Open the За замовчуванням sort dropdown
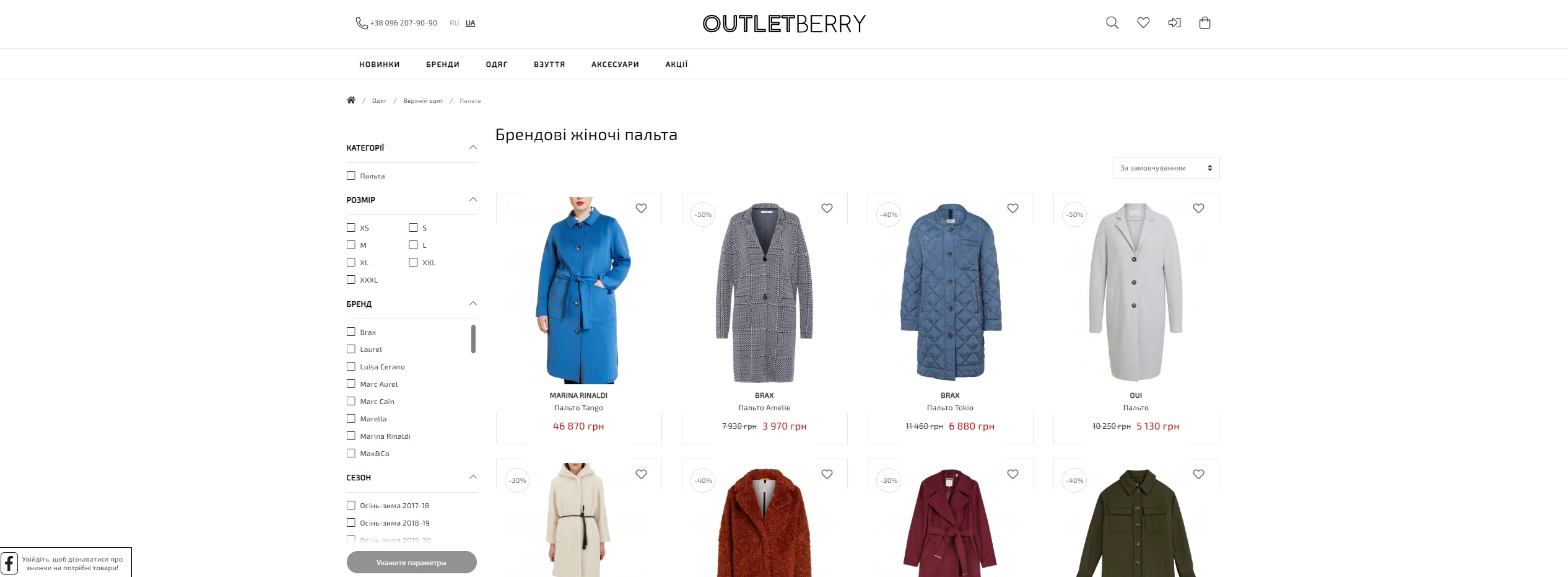 [x=1166, y=168]
